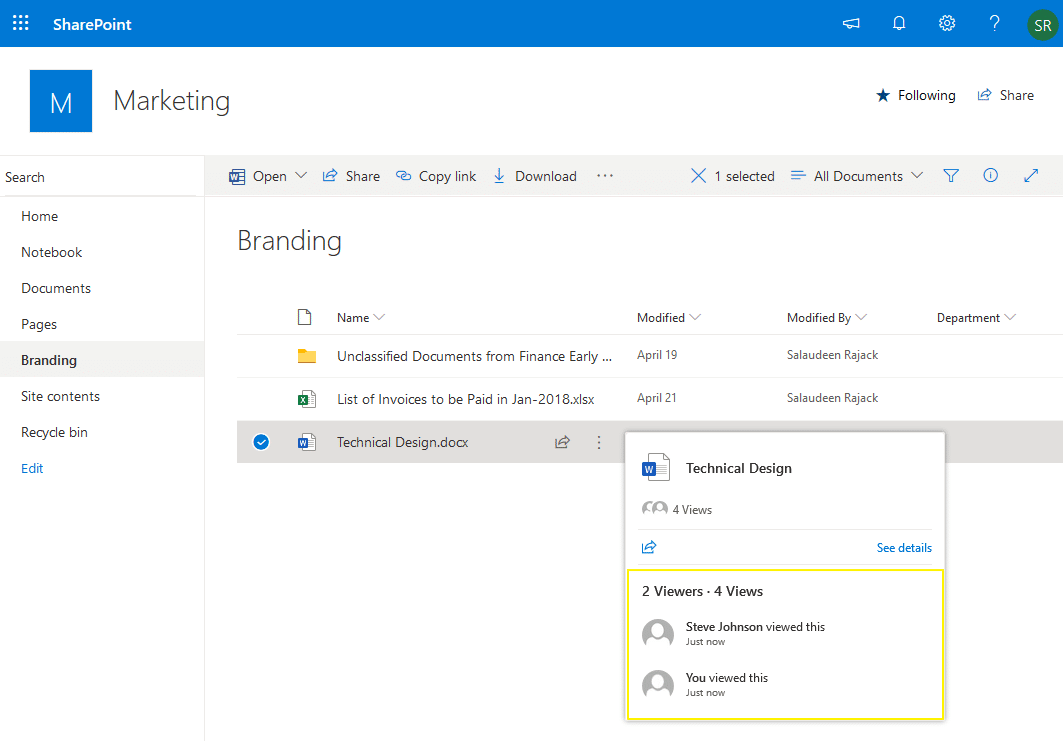Click the Marketing site logo tile
The image size is (1063, 741).
click(x=61, y=101)
